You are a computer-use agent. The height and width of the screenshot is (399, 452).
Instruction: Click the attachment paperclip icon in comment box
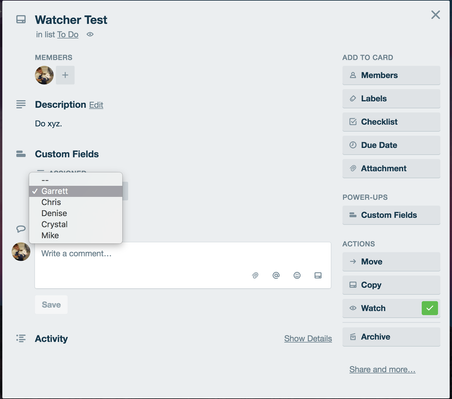255,275
